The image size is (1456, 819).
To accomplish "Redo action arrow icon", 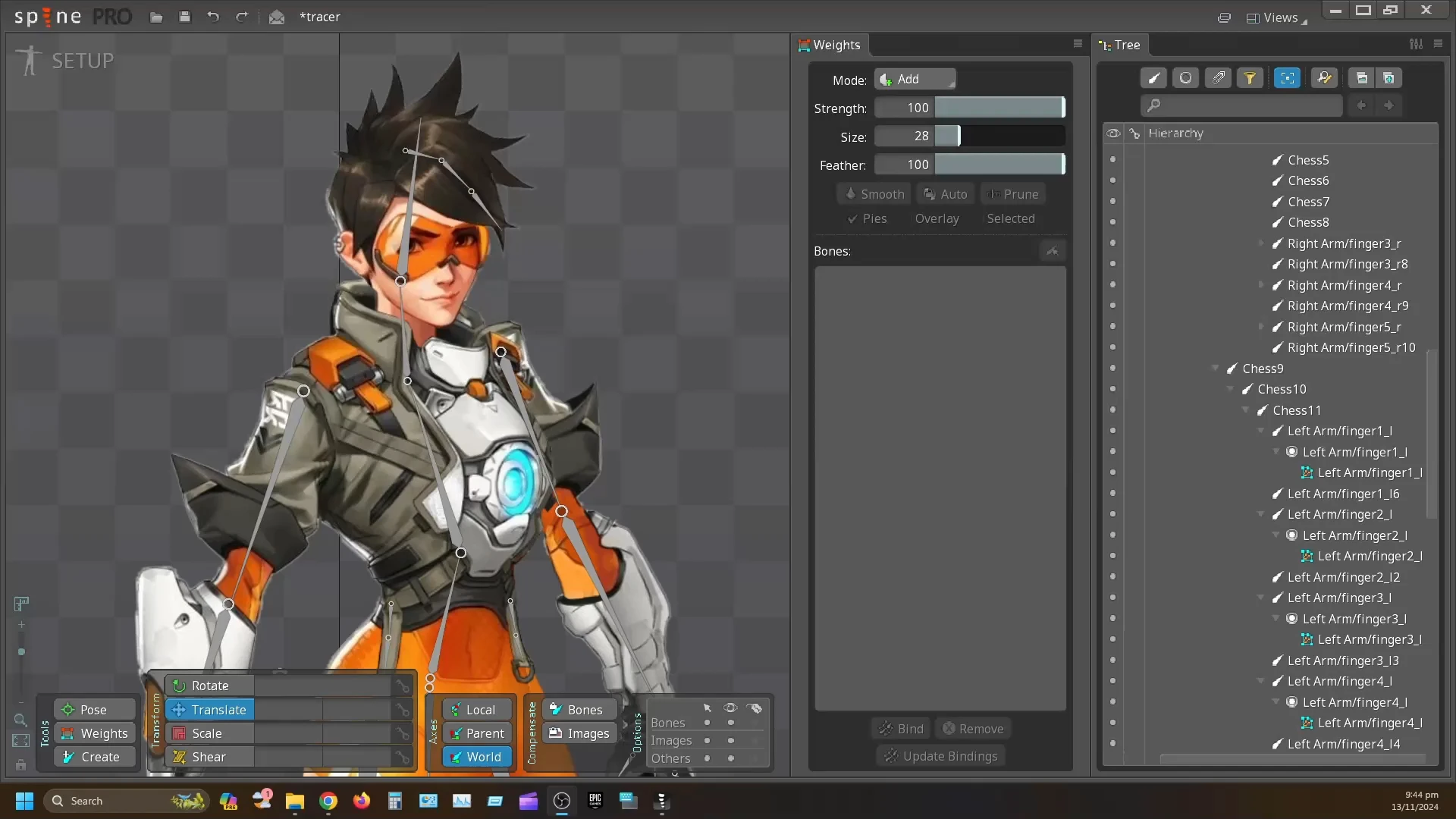I will click(241, 17).
